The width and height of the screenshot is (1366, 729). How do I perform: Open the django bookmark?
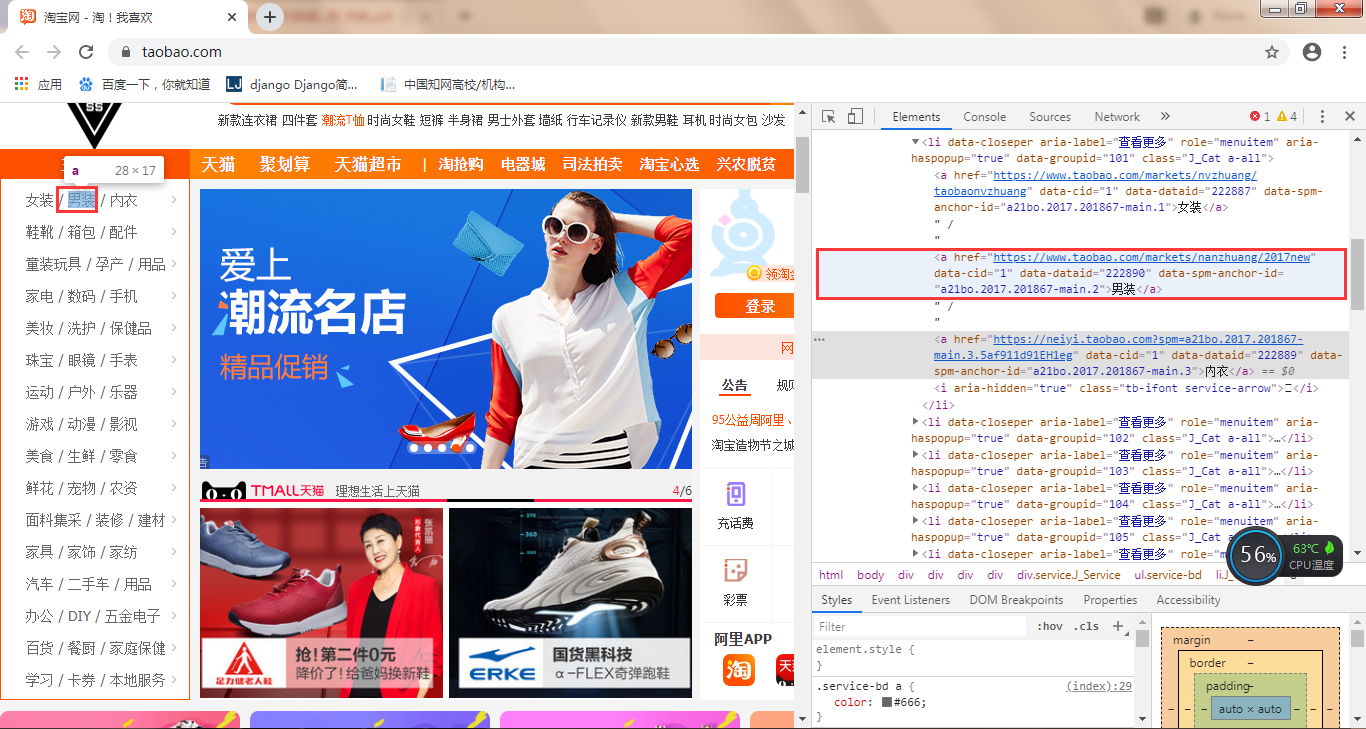(x=292, y=85)
